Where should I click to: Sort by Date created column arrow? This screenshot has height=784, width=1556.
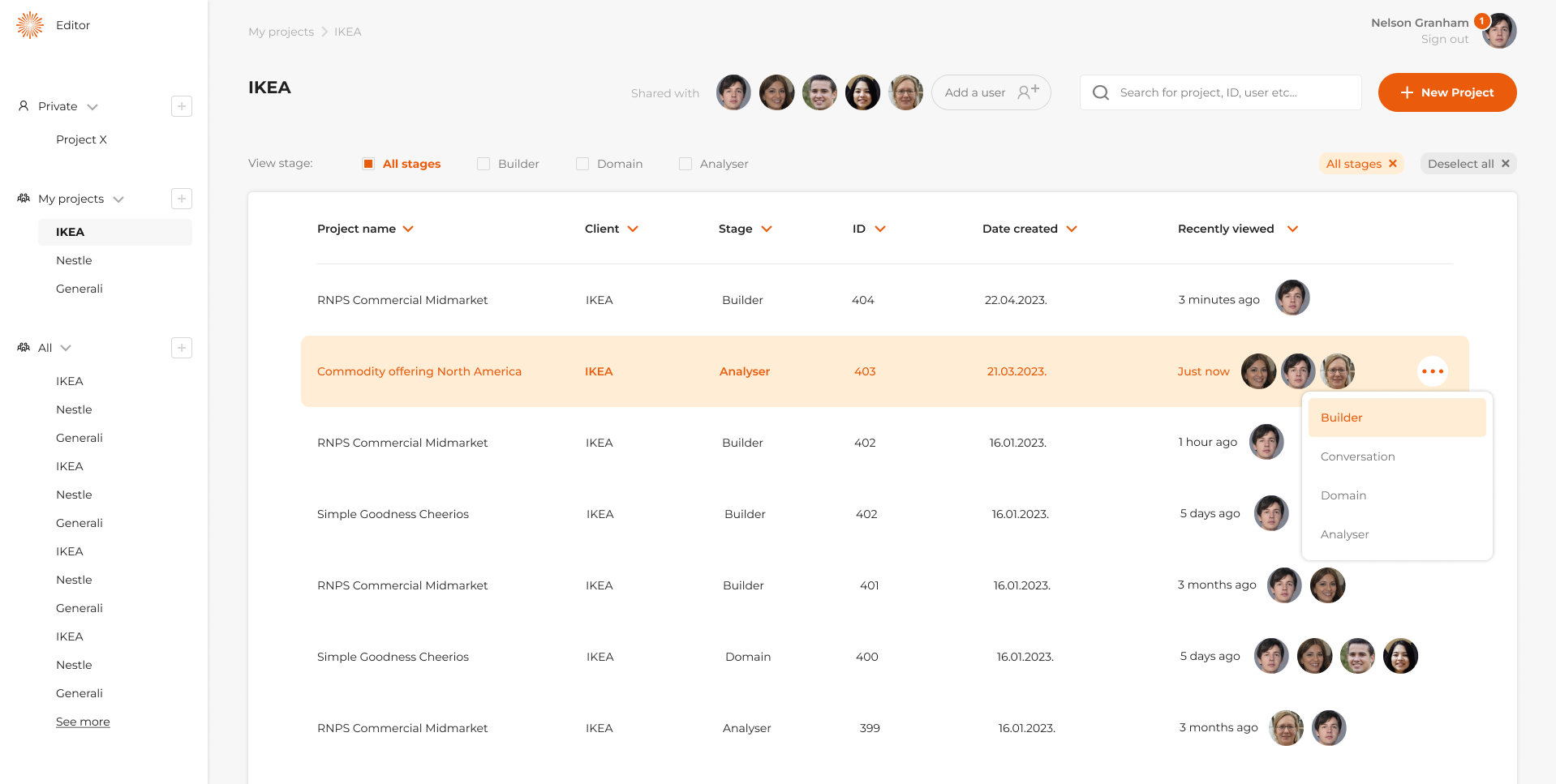(1072, 229)
